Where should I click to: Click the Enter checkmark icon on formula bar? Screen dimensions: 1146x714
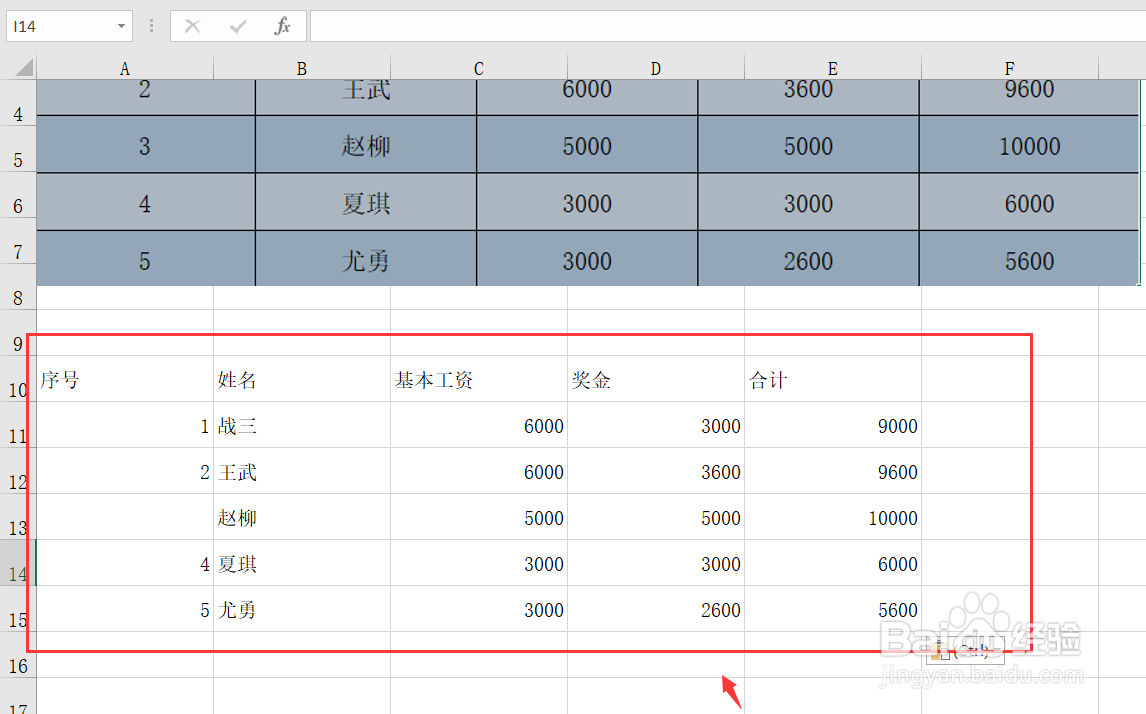point(236,25)
